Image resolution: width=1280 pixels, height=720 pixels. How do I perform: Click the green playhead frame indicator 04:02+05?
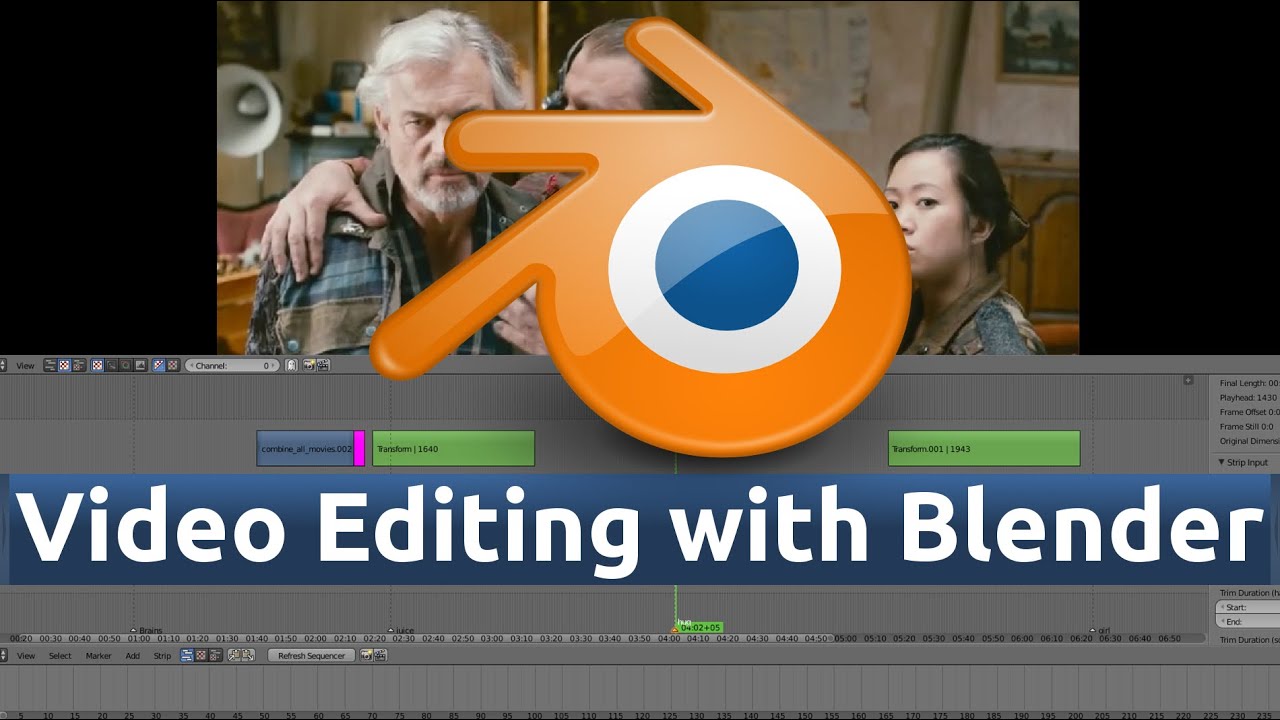(700, 627)
